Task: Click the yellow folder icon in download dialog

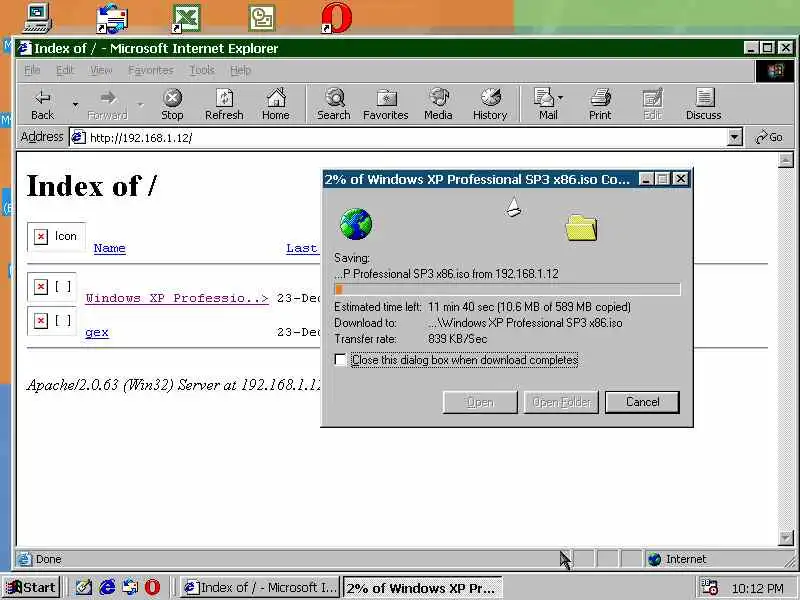Action: (x=581, y=228)
